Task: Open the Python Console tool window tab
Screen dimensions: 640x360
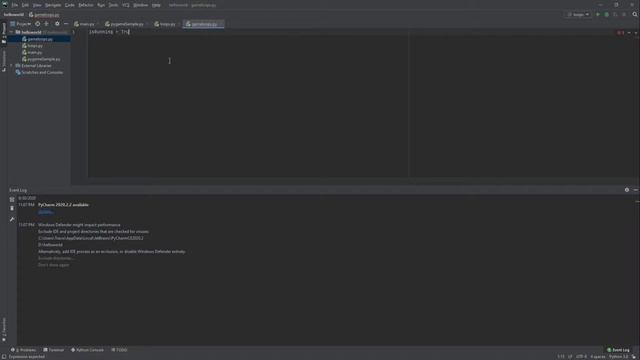Action: coord(87,350)
